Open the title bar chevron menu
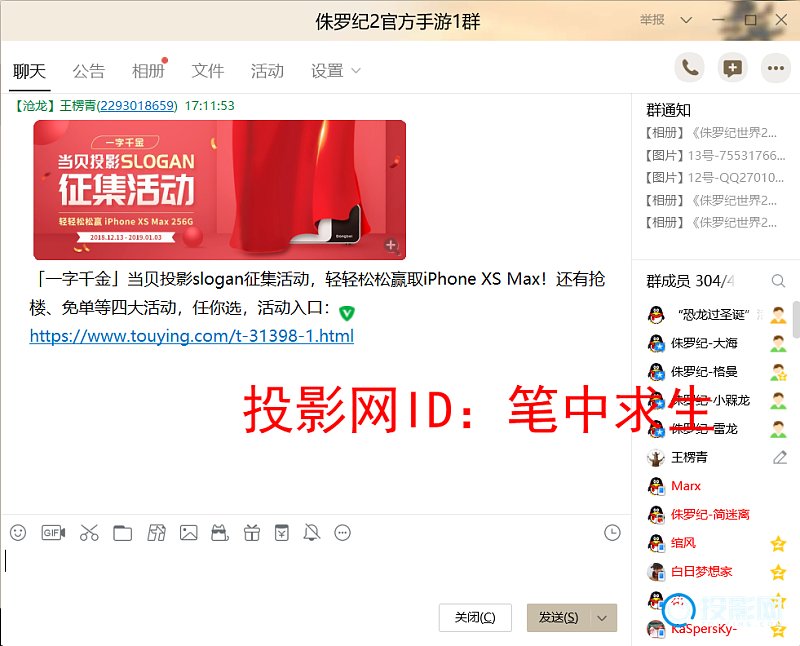This screenshot has height=646, width=800. tap(687, 20)
